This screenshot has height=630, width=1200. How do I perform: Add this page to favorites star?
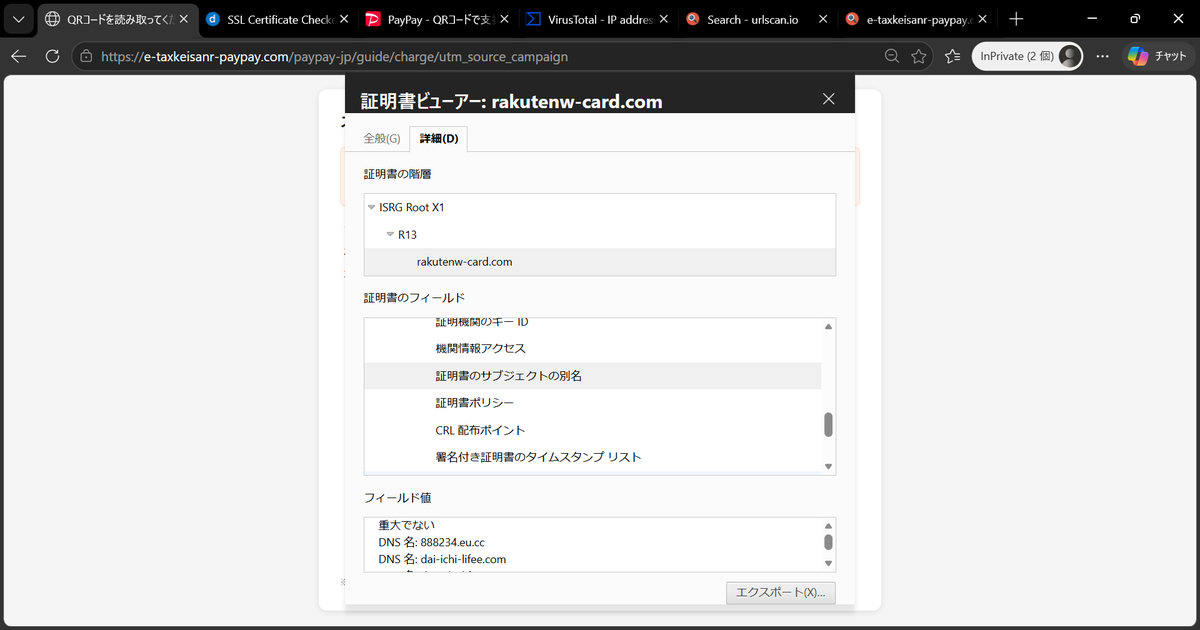(919, 57)
